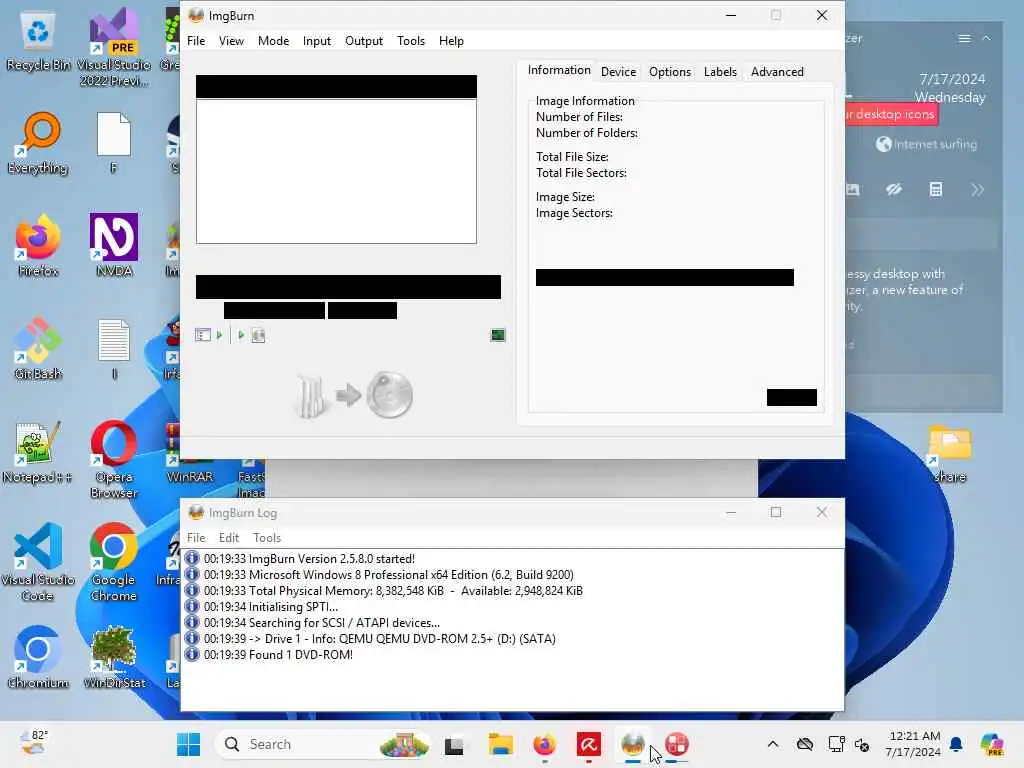Click the green calculator icon beside ImgBurn toolbar
Viewport: 1024px width, 768px height.
[498, 335]
